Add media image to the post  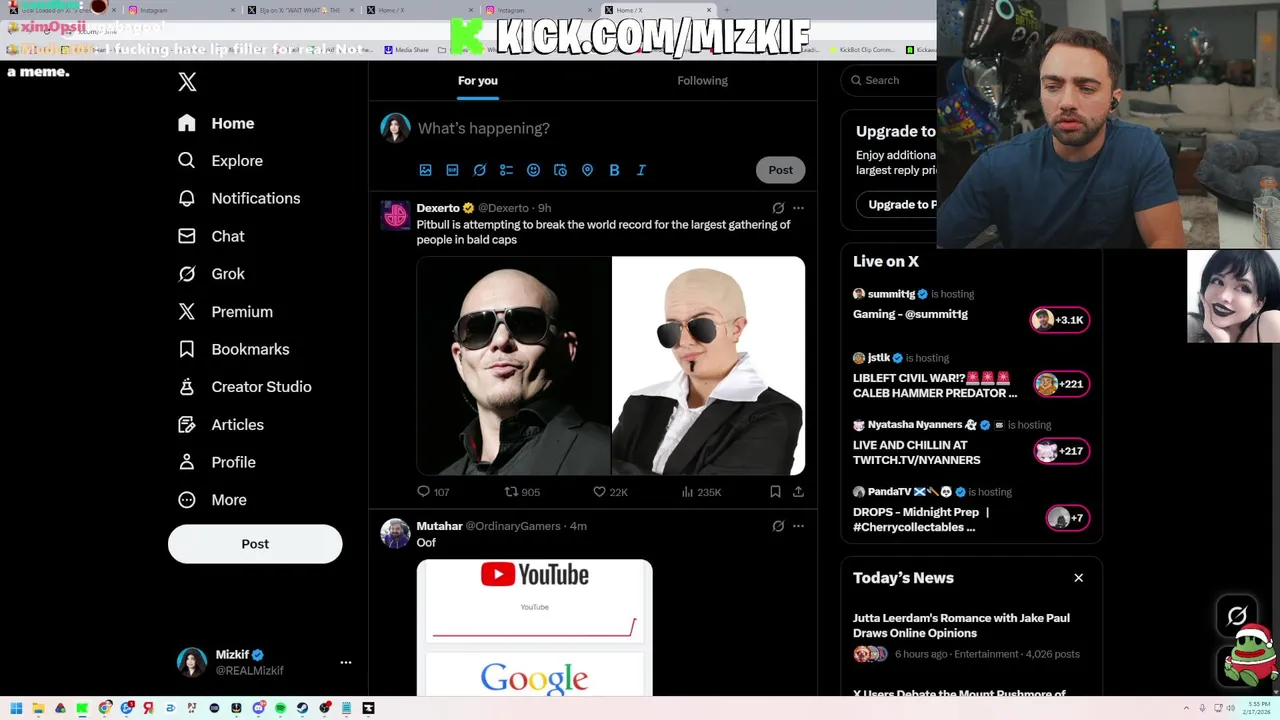click(425, 170)
